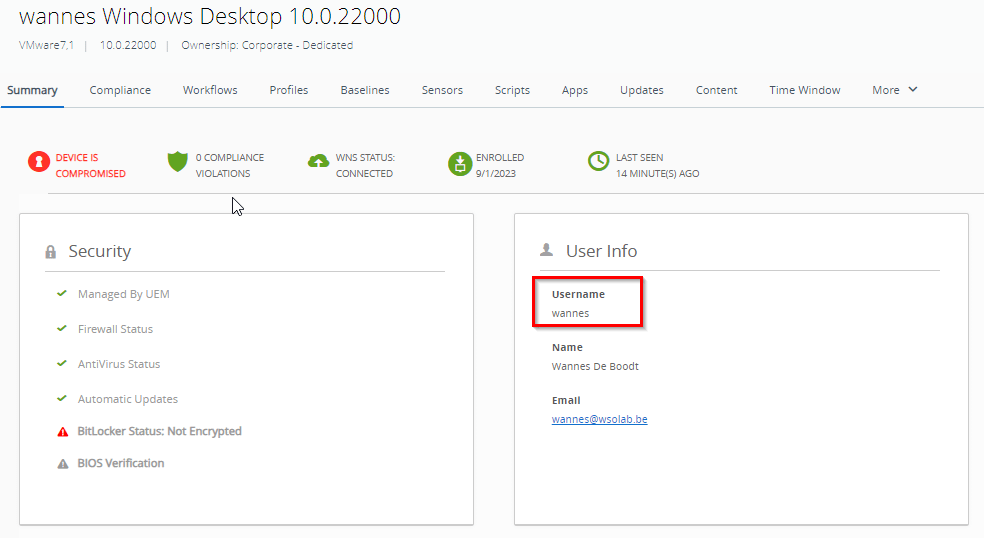The width and height of the screenshot is (984, 538).
Task: Open the wannes@wsolab.be email link
Action: click(599, 419)
